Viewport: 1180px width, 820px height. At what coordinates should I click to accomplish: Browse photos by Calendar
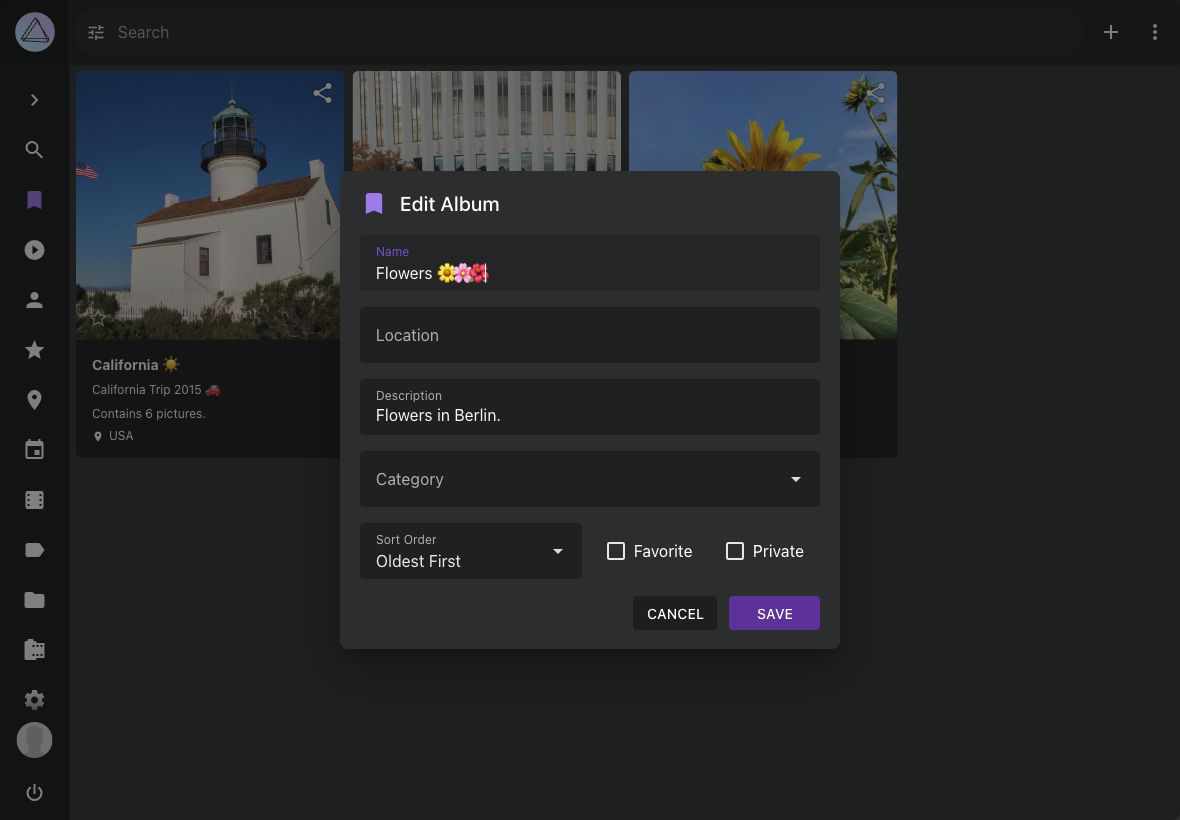[34, 449]
